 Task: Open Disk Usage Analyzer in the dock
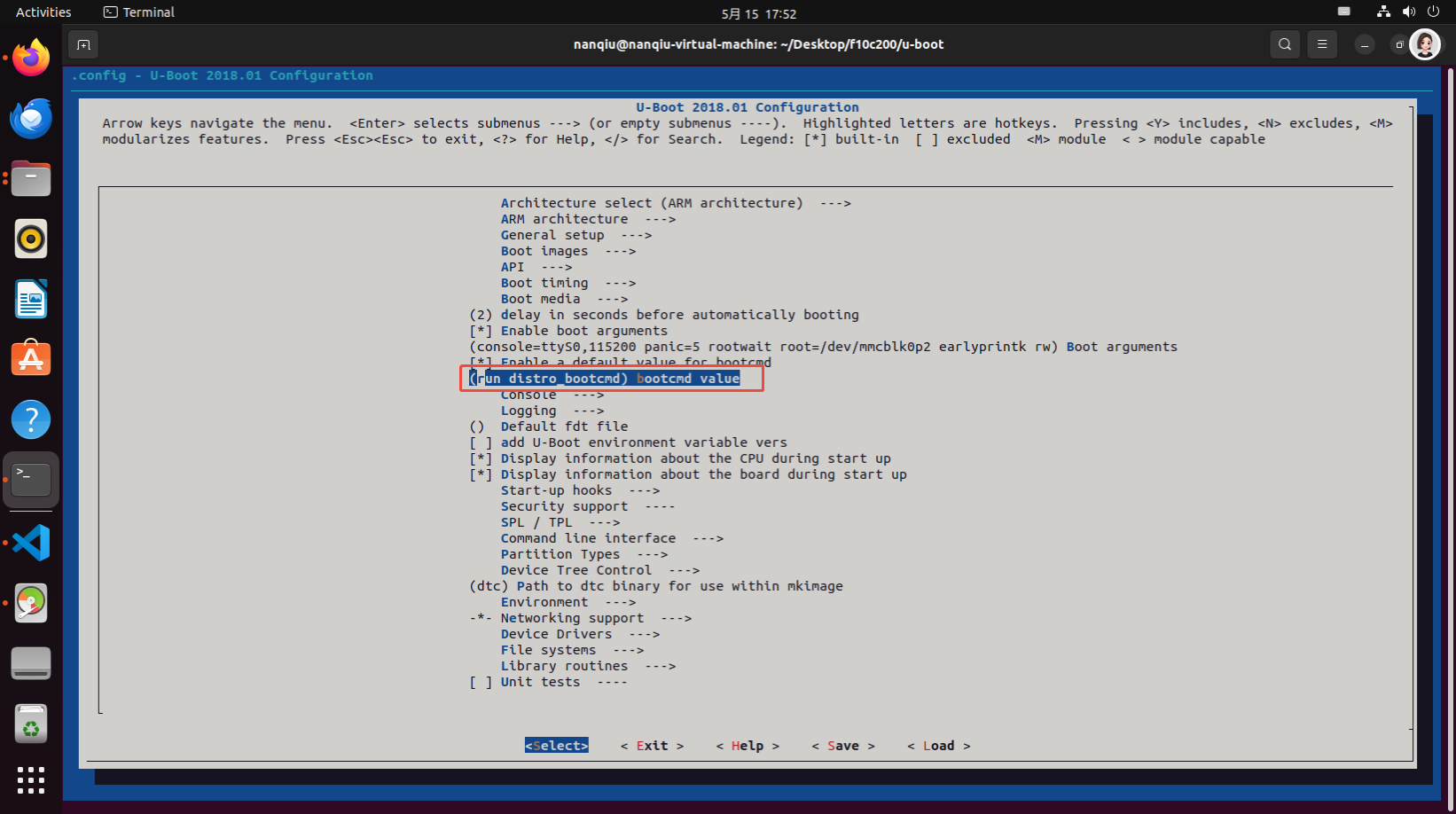(31, 603)
